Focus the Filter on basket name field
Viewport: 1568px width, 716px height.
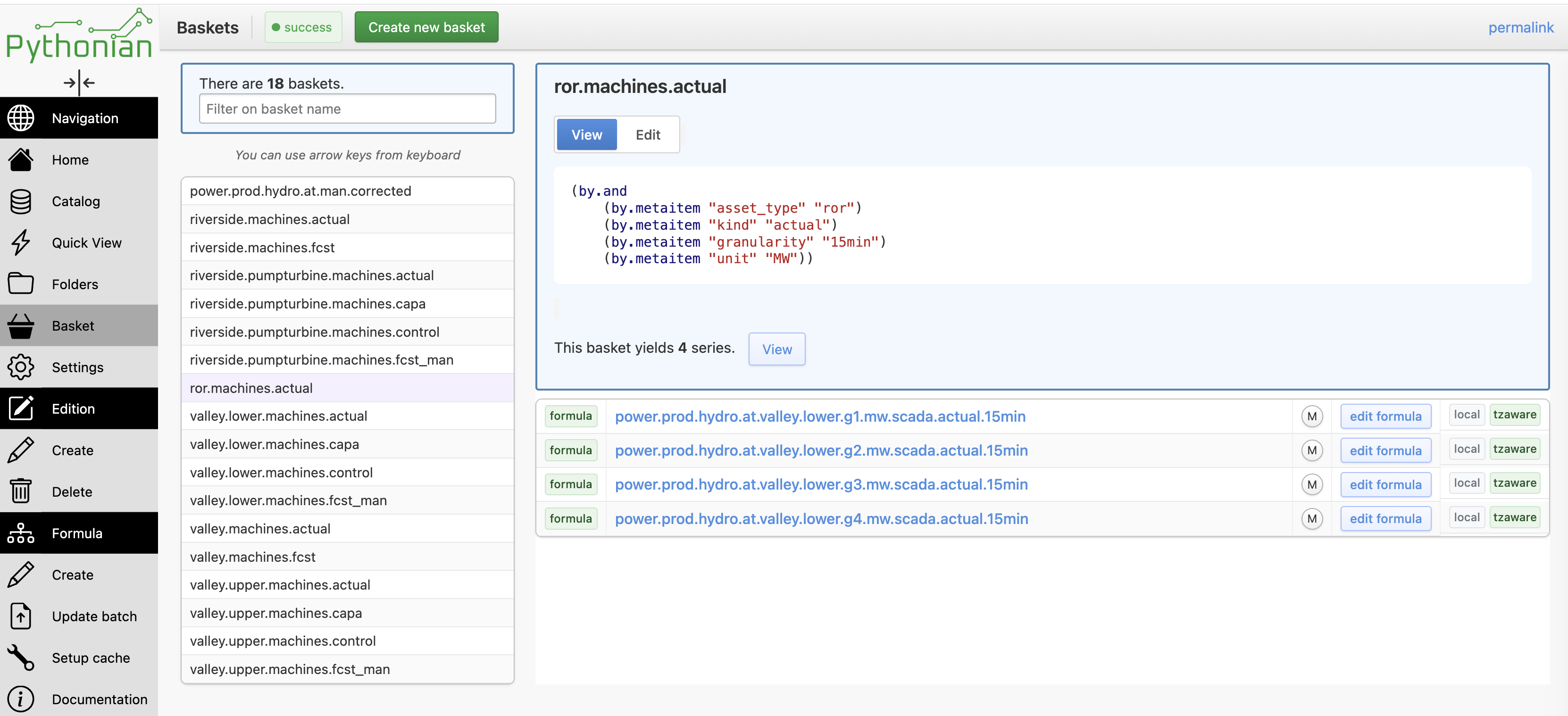[347, 109]
